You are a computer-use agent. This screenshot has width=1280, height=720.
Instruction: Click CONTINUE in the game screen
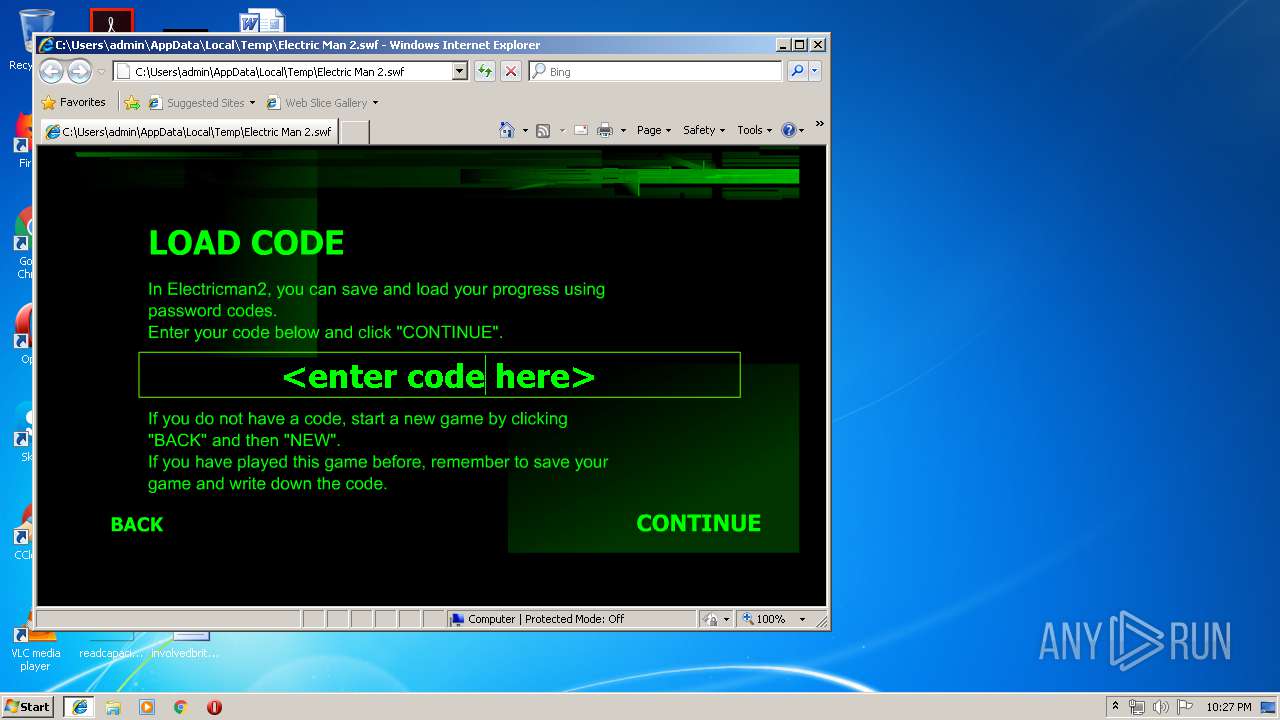pos(698,523)
